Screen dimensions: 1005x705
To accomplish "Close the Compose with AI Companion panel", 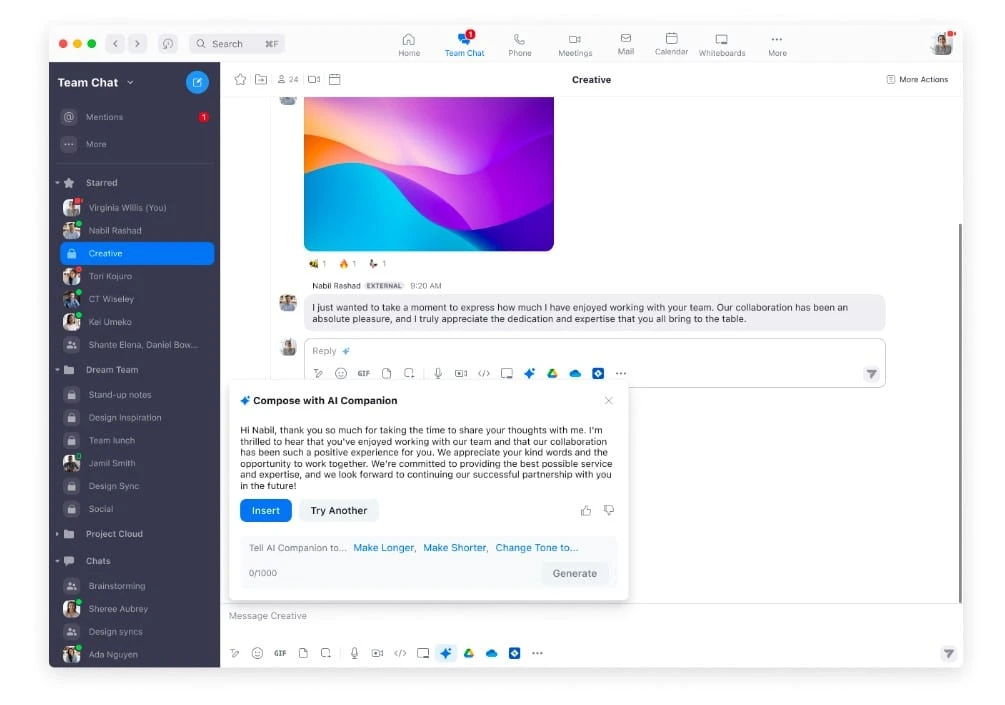I will click(x=609, y=401).
